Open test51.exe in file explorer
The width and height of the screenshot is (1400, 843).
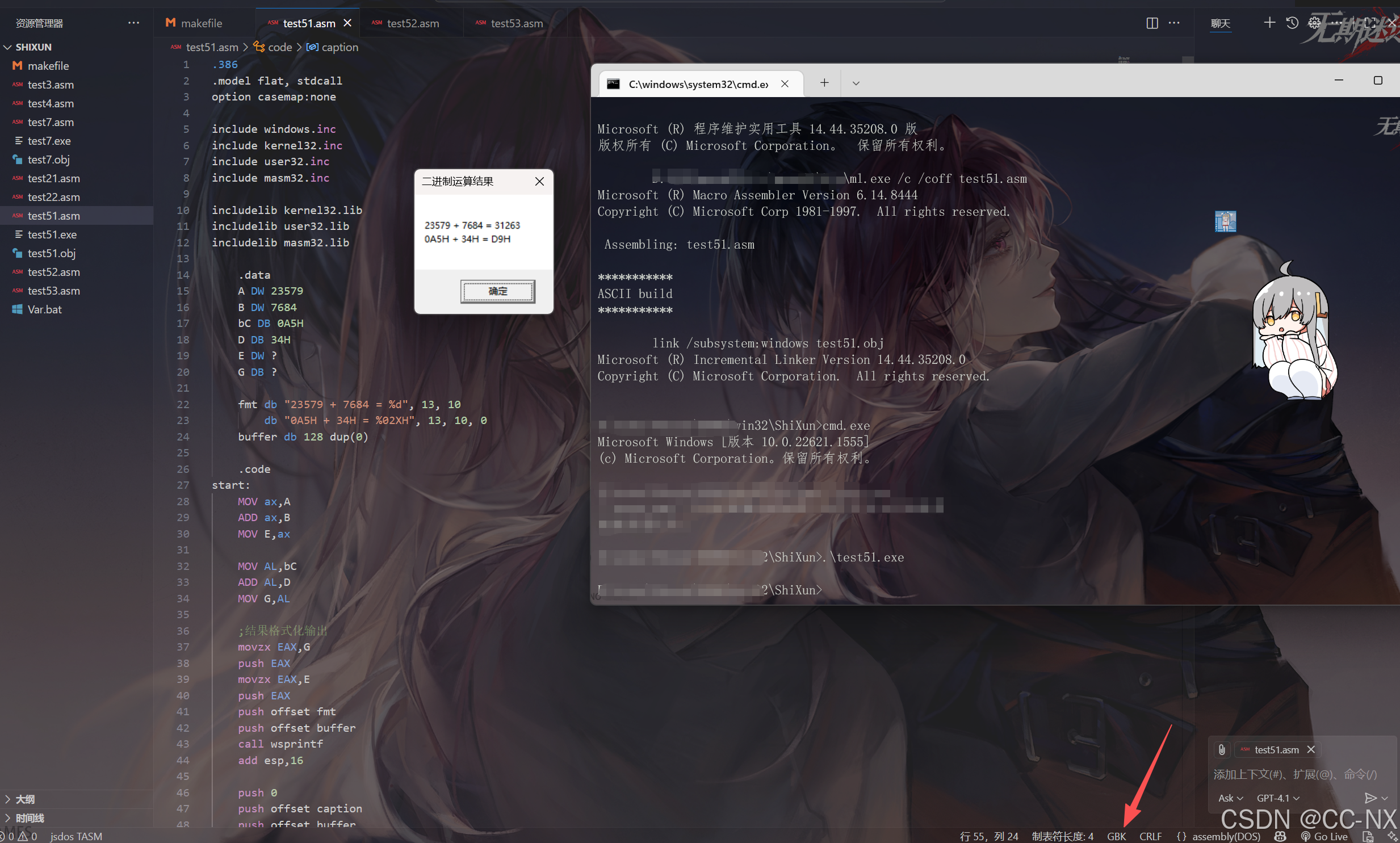tap(52, 234)
